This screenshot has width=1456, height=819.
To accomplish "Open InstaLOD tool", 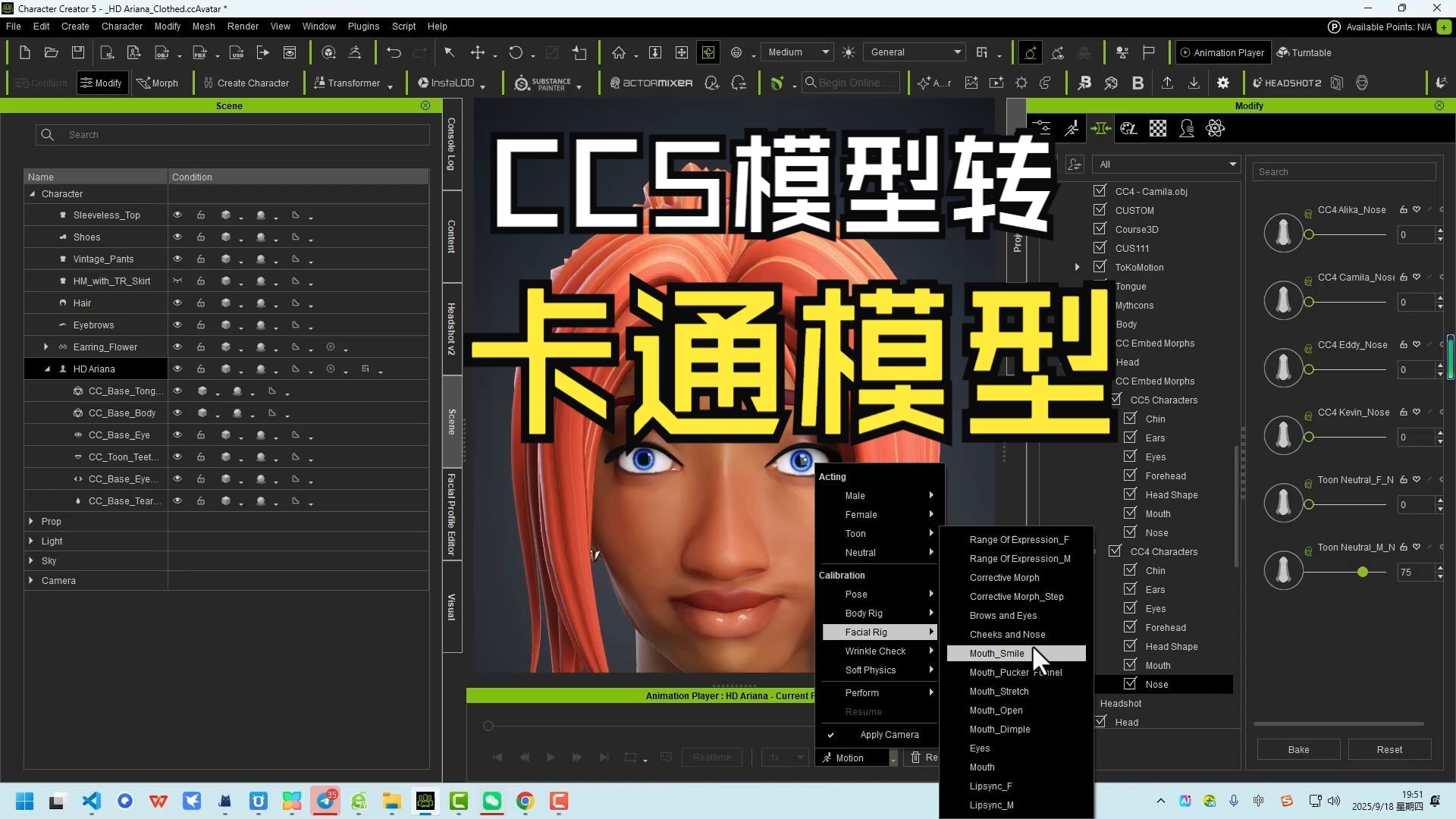I will click(447, 83).
